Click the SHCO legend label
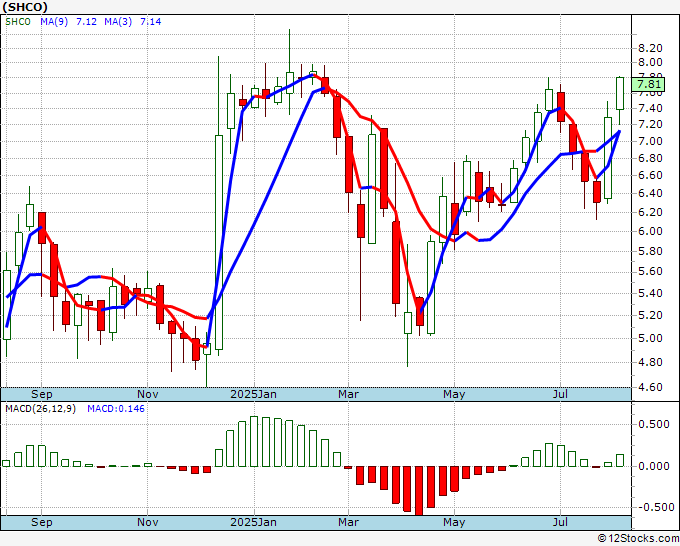The image size is (680, 546). pos(18,22)
